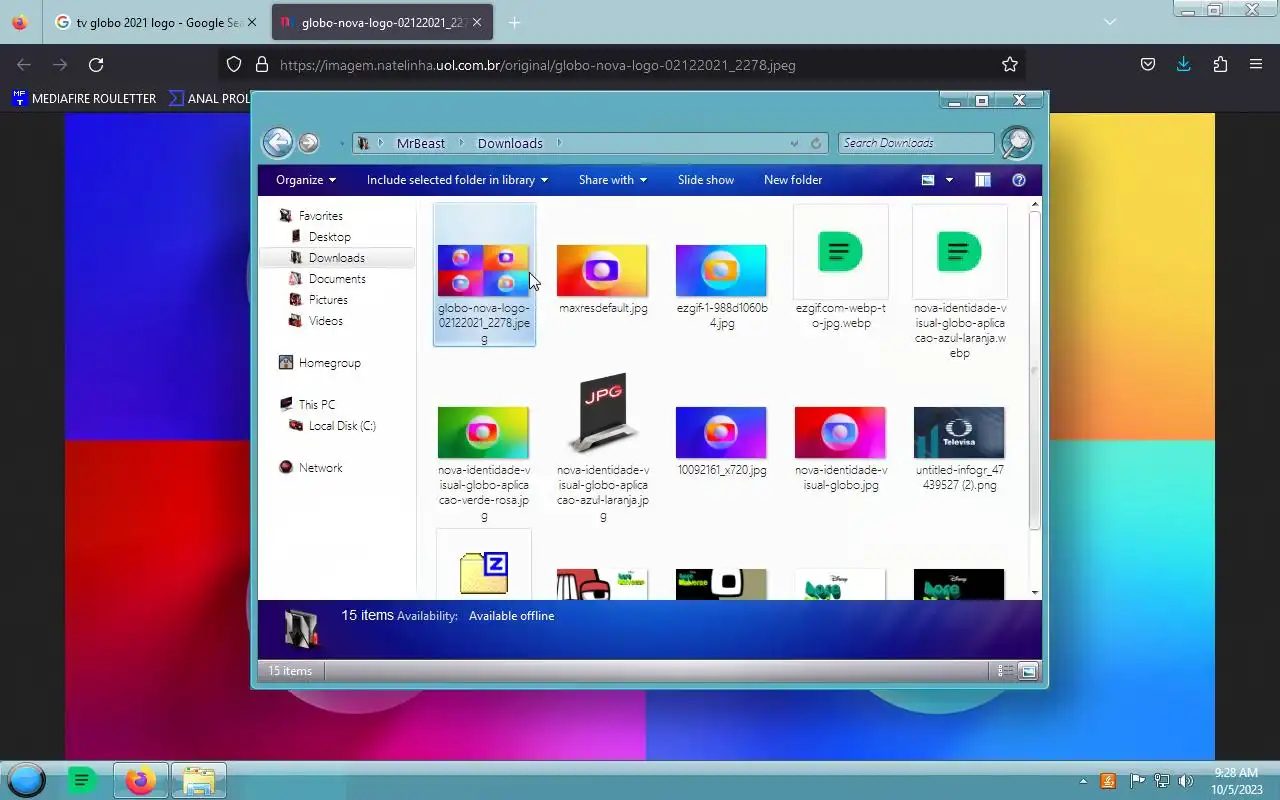Open Include selected folder in library dropdown
The width and height of the screenshot is (1280, 800).
[457, 180]
